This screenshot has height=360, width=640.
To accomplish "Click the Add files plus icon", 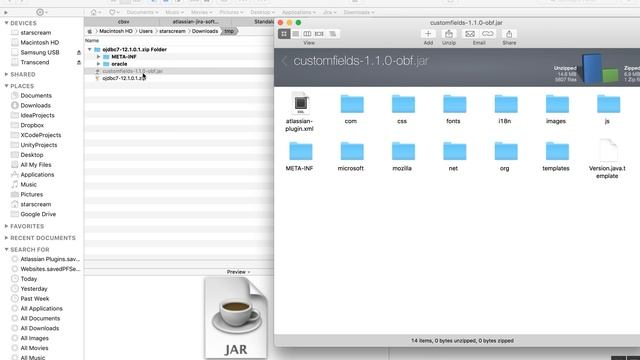I will coord(428,34).
